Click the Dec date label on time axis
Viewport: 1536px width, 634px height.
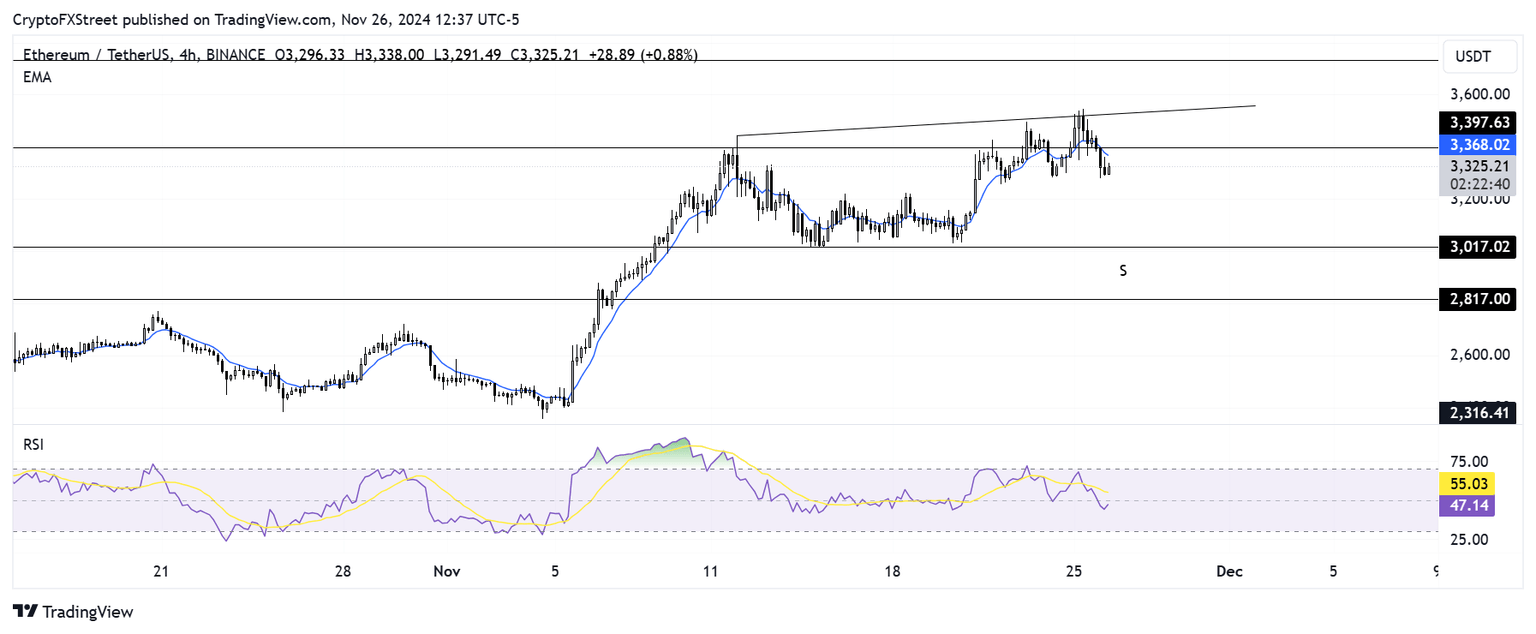coord(1229,571)
